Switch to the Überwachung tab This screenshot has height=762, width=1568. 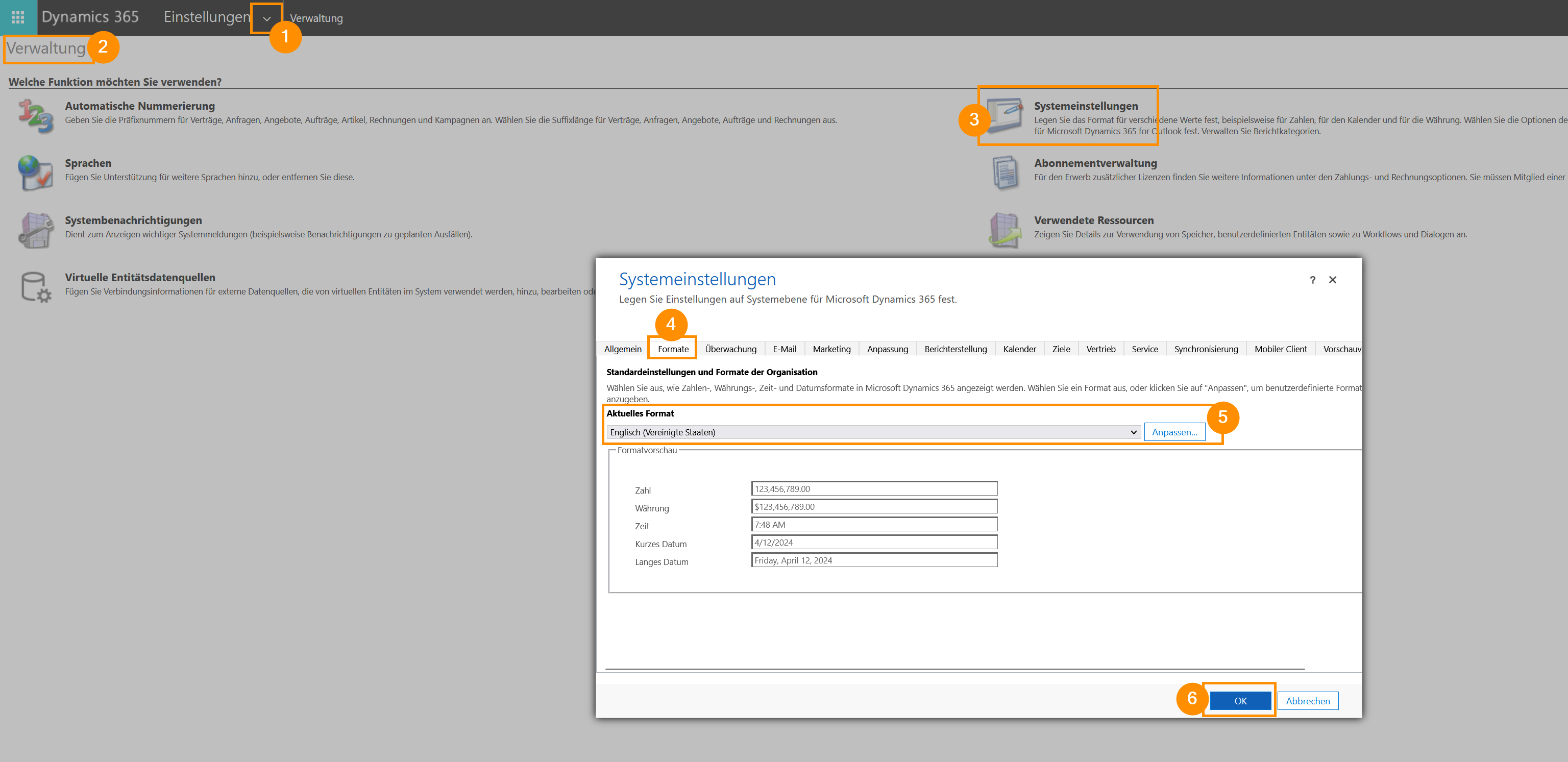point(730,349)
